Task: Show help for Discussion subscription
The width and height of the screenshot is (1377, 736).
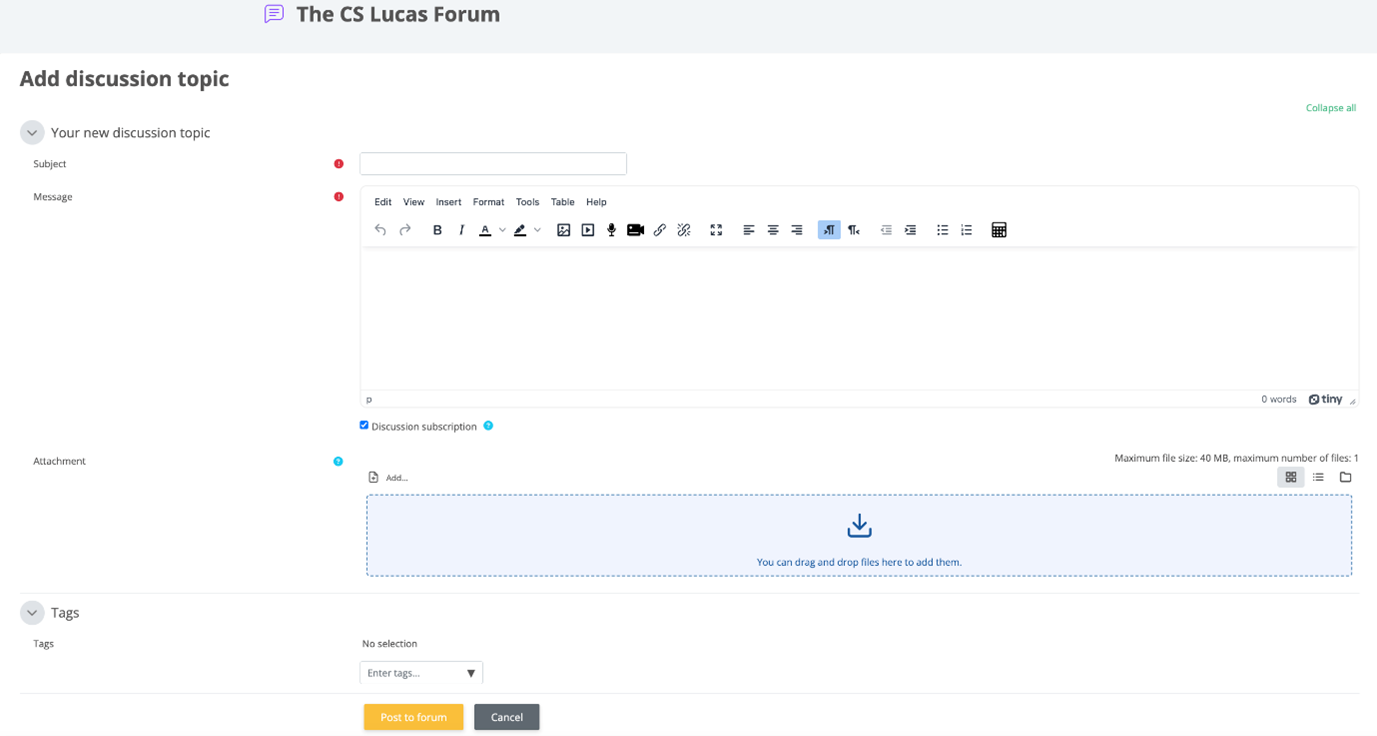Action: (488, 426)
